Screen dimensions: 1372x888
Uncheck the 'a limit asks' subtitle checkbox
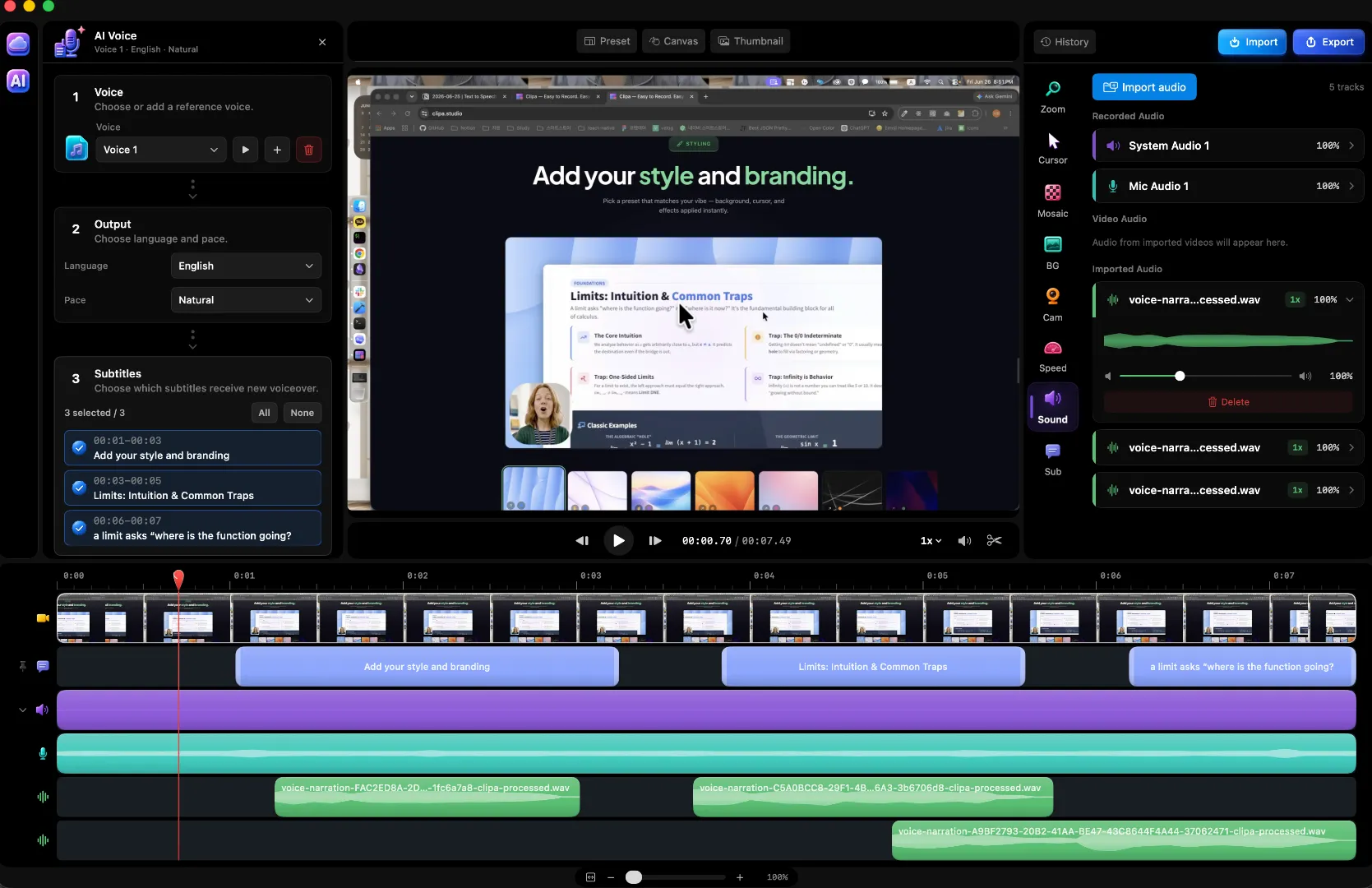point(79,528)
